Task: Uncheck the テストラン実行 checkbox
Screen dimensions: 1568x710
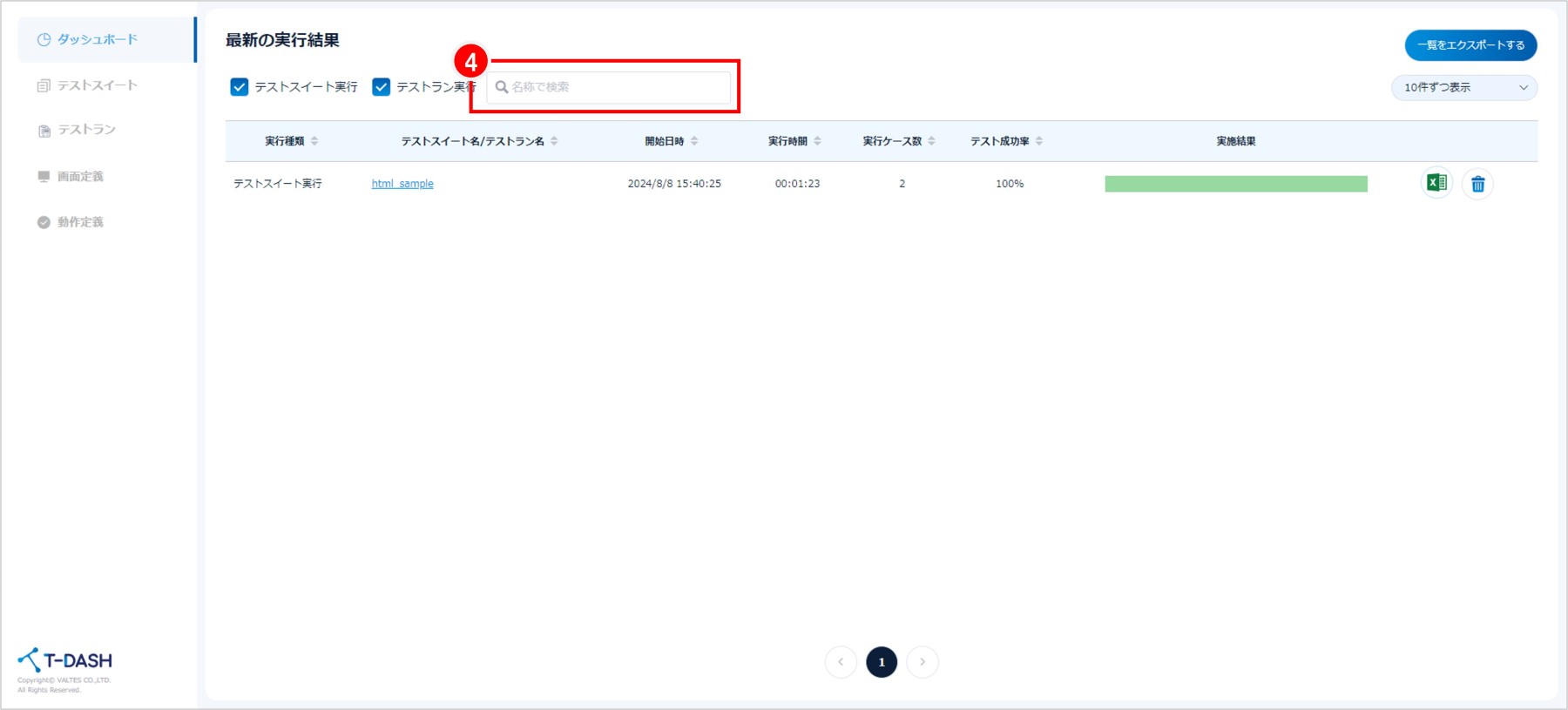Action: [x=382, y=87]
